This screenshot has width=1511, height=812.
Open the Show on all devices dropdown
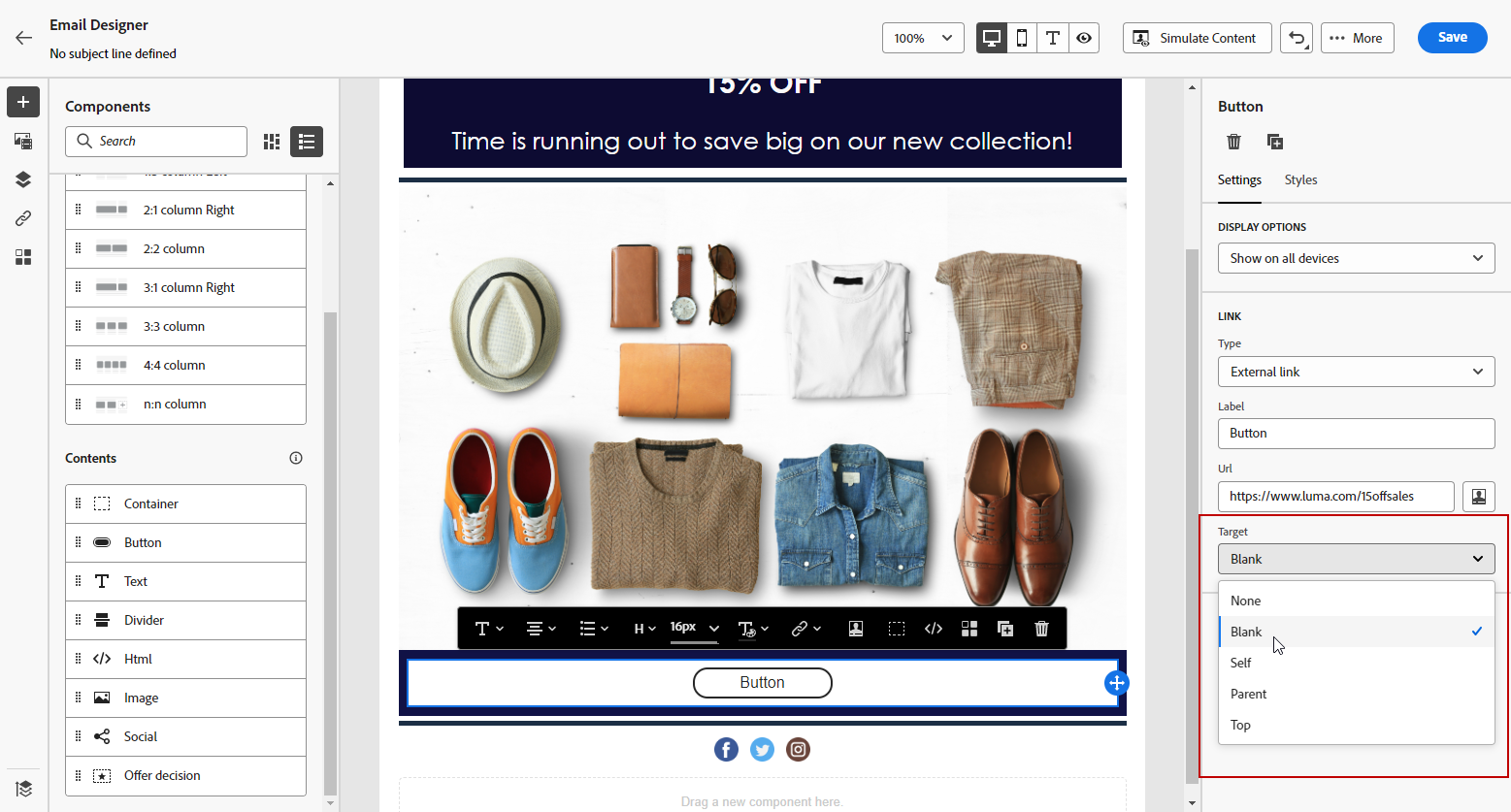(x=1356, y=258)
